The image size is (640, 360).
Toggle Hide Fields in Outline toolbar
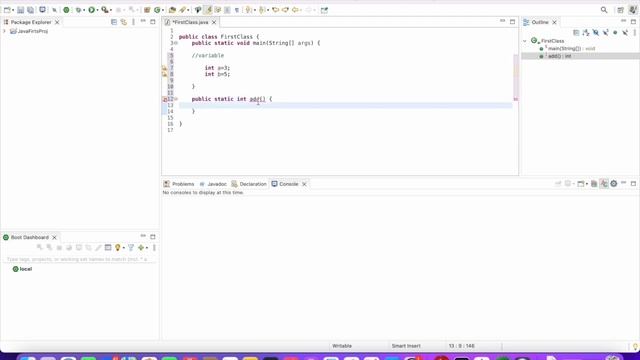(x=596, y=32)
